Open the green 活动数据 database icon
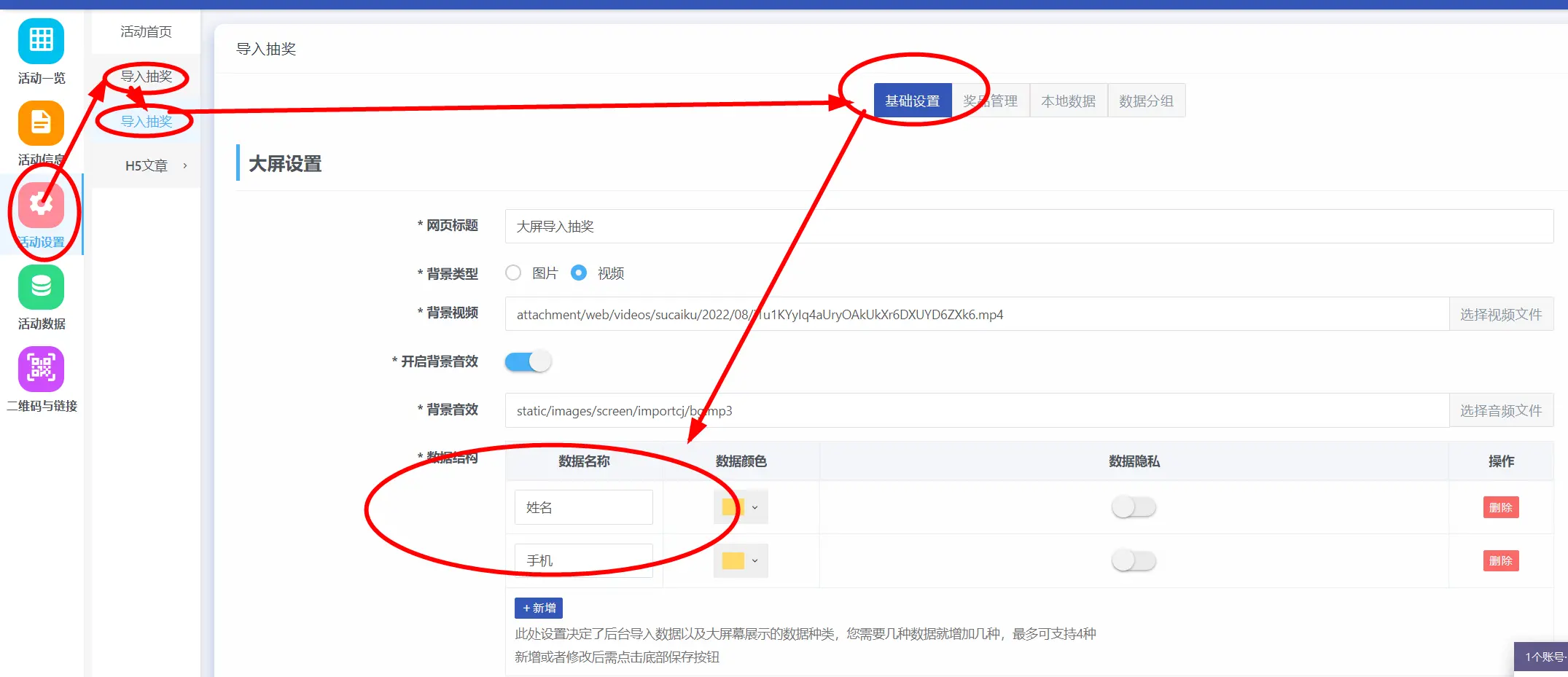The height and width of the screenshot is (677, 1568). point(41,287)
